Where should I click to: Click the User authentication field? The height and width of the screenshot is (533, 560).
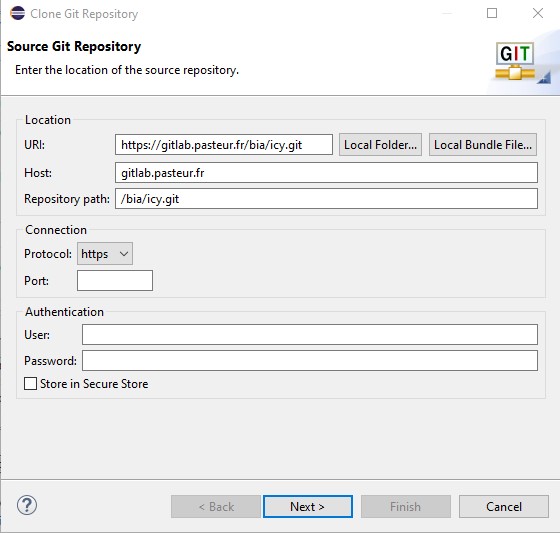click(310, 334)
